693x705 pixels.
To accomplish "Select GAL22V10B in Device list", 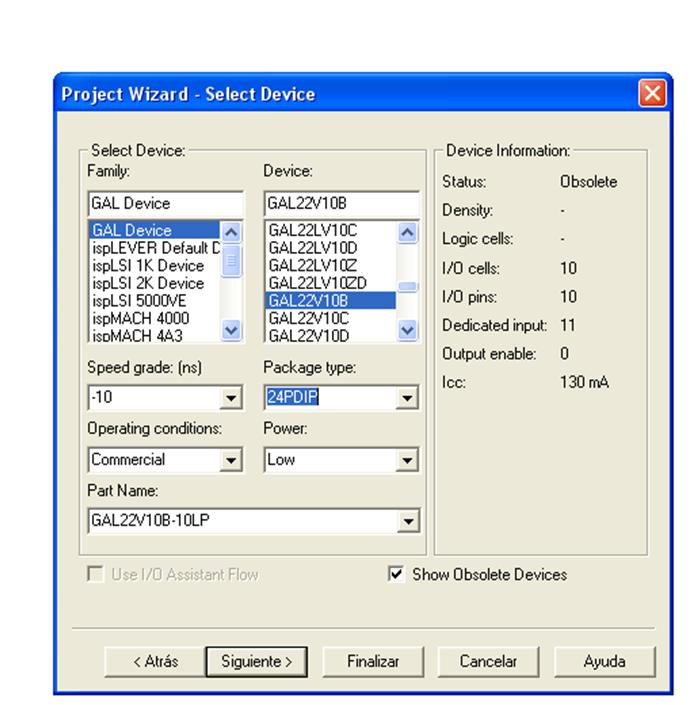I will (x=331, y=301).
